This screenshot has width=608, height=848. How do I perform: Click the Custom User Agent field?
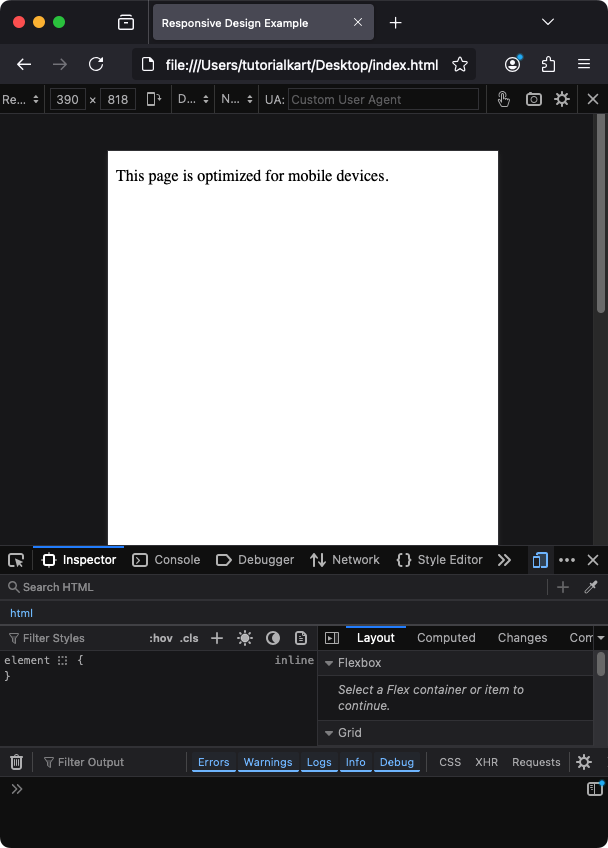pos(383,99)
